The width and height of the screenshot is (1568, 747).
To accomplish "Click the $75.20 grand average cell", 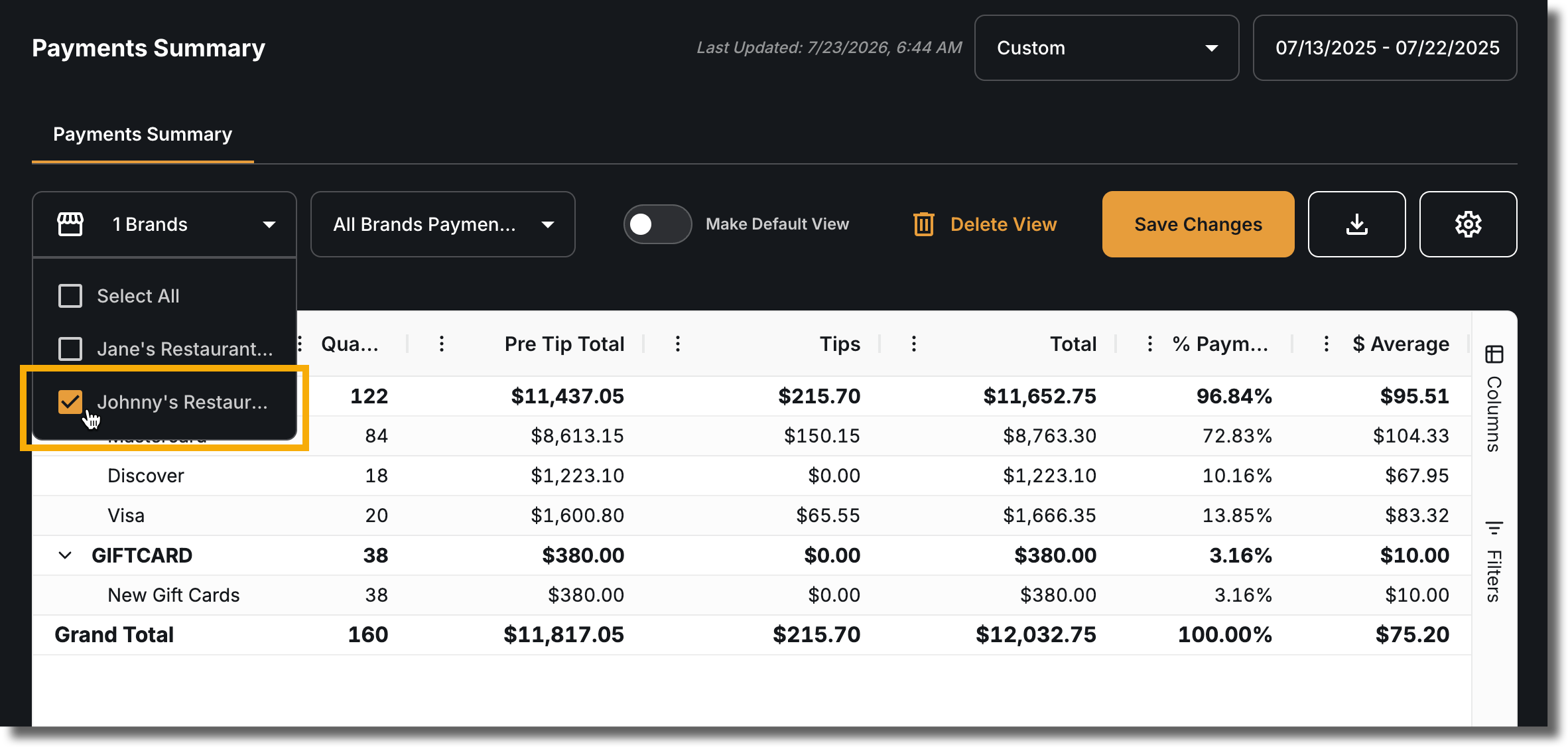I will coord(1413,635).
